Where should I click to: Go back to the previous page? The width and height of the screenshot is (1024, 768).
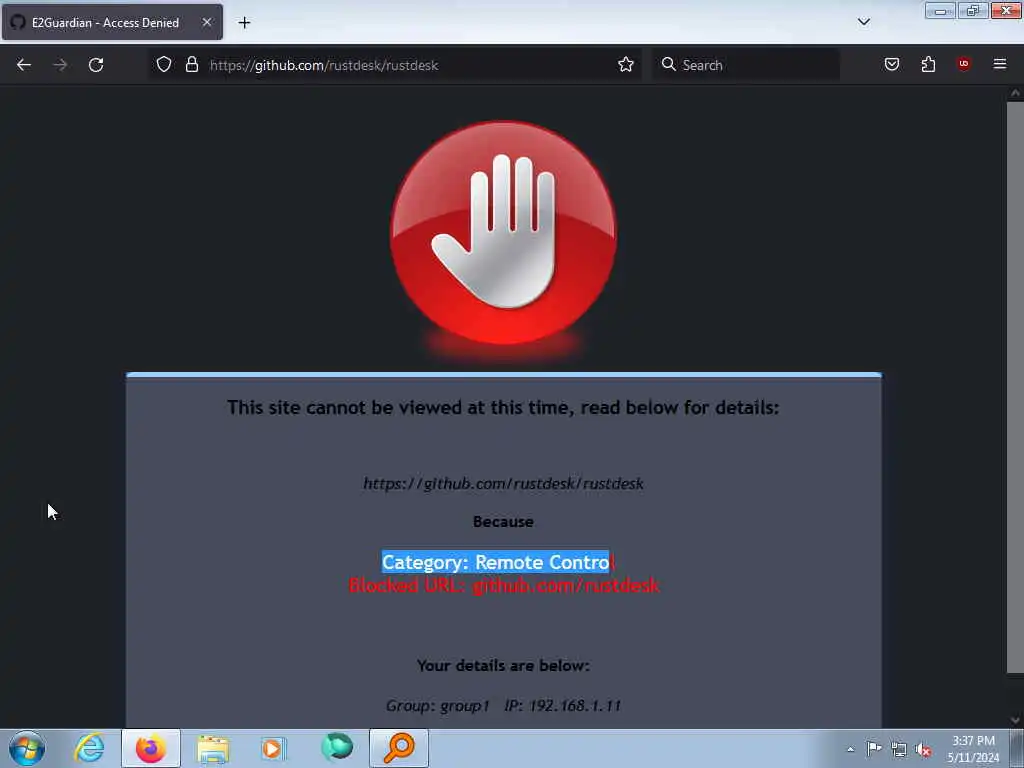(x=24, y=65)
